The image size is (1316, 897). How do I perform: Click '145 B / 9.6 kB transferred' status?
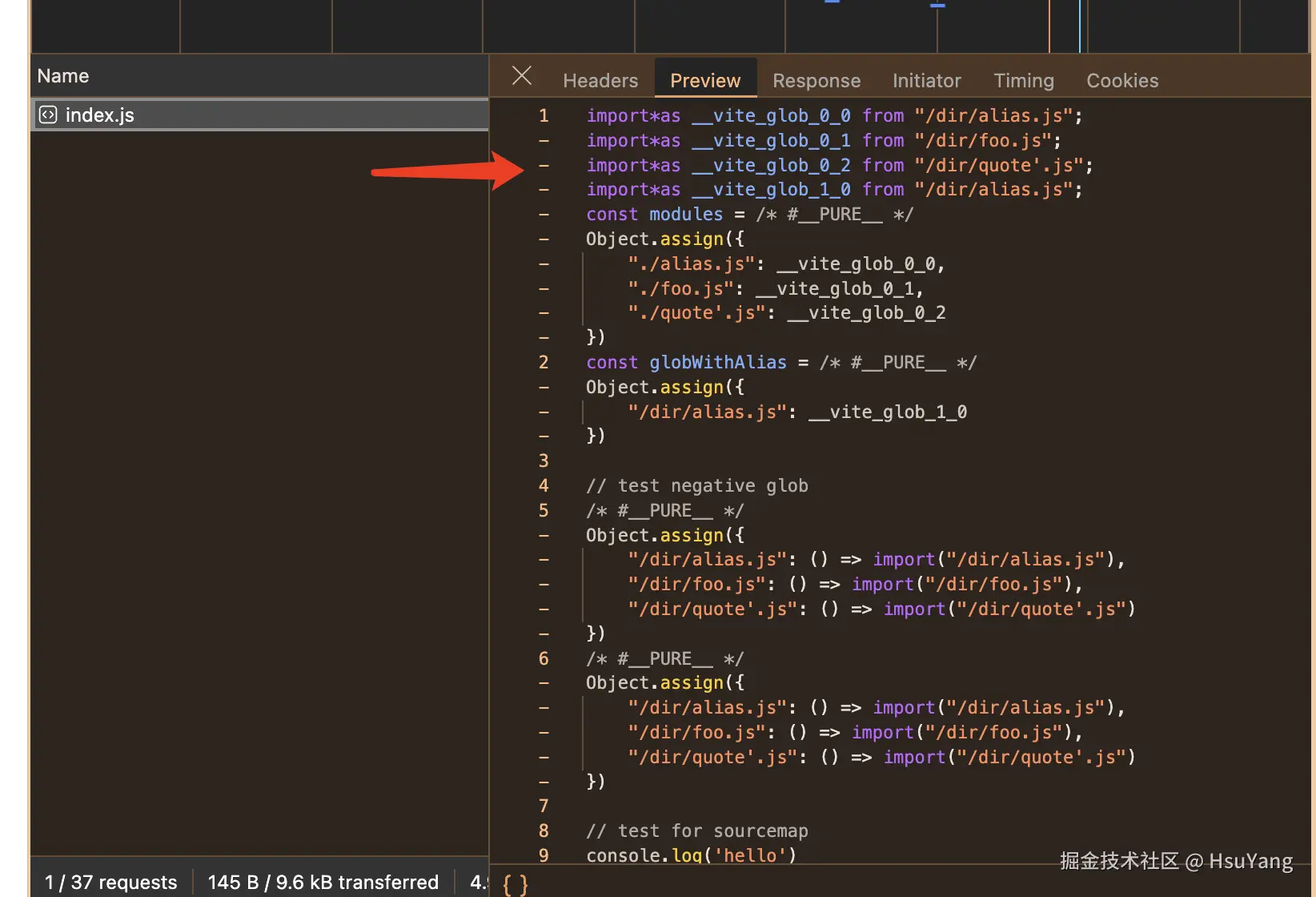(x=323, y=882)
